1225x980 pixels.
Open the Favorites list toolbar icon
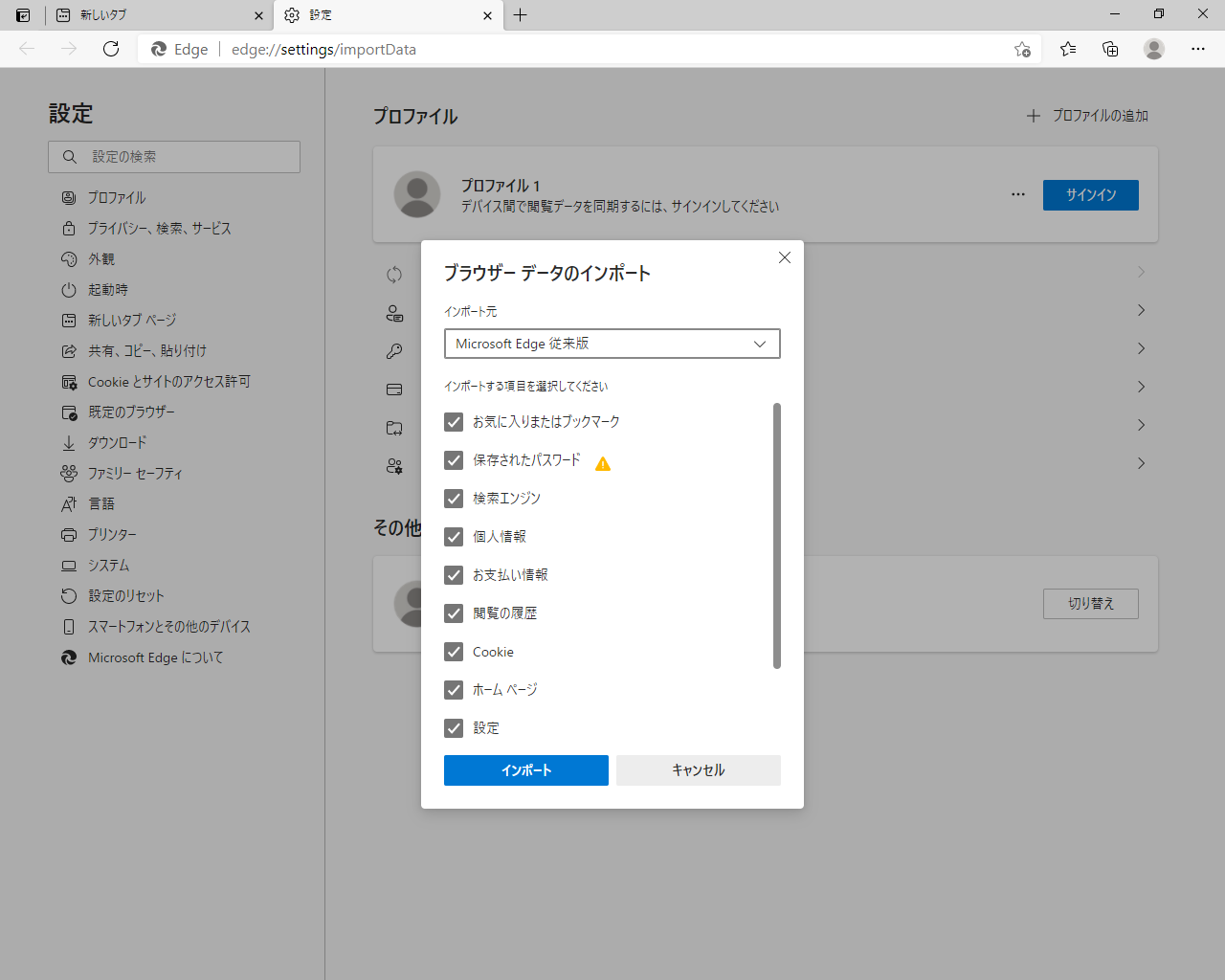pyautogui.click(x=1068, y=49)
